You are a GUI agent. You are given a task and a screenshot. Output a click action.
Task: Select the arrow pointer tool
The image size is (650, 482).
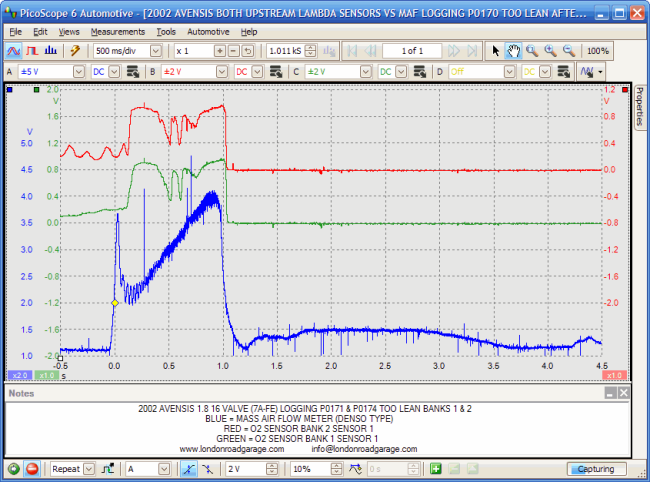coord(497,50)
